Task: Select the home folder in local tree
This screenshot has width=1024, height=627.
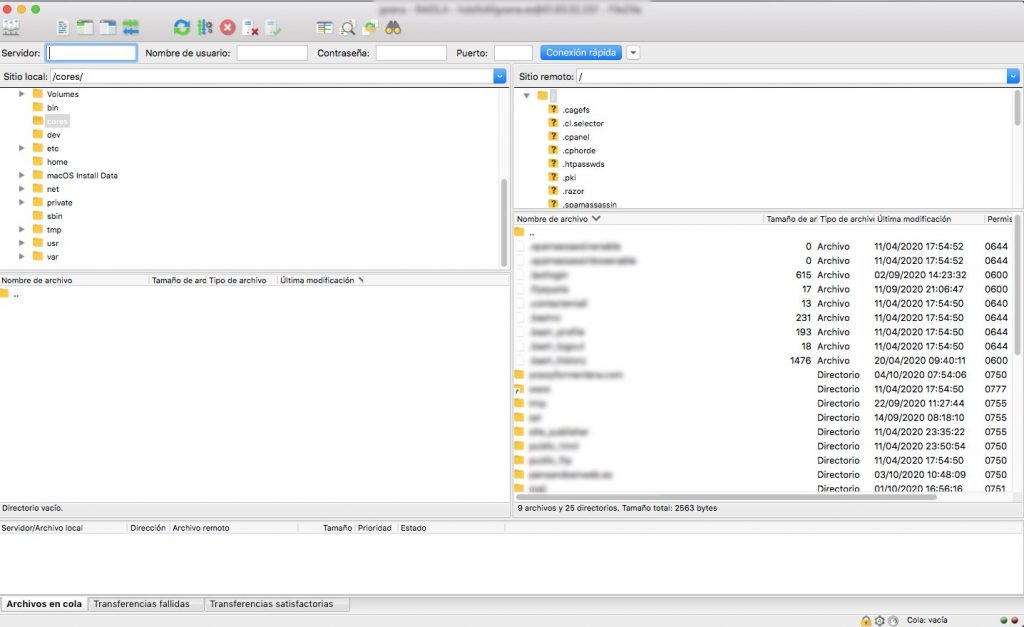Action: pos(57,162)
